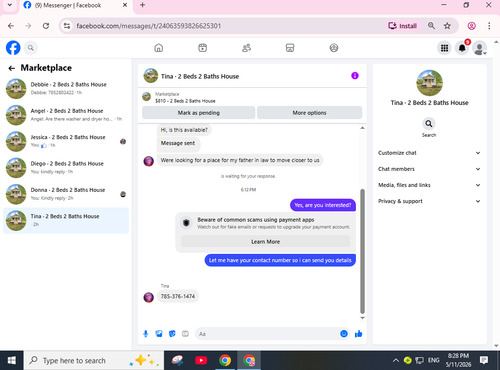Screen dimensions: 500x370
Task: Choose a GIF with the GIF icon
Action: tap(185, 334)
